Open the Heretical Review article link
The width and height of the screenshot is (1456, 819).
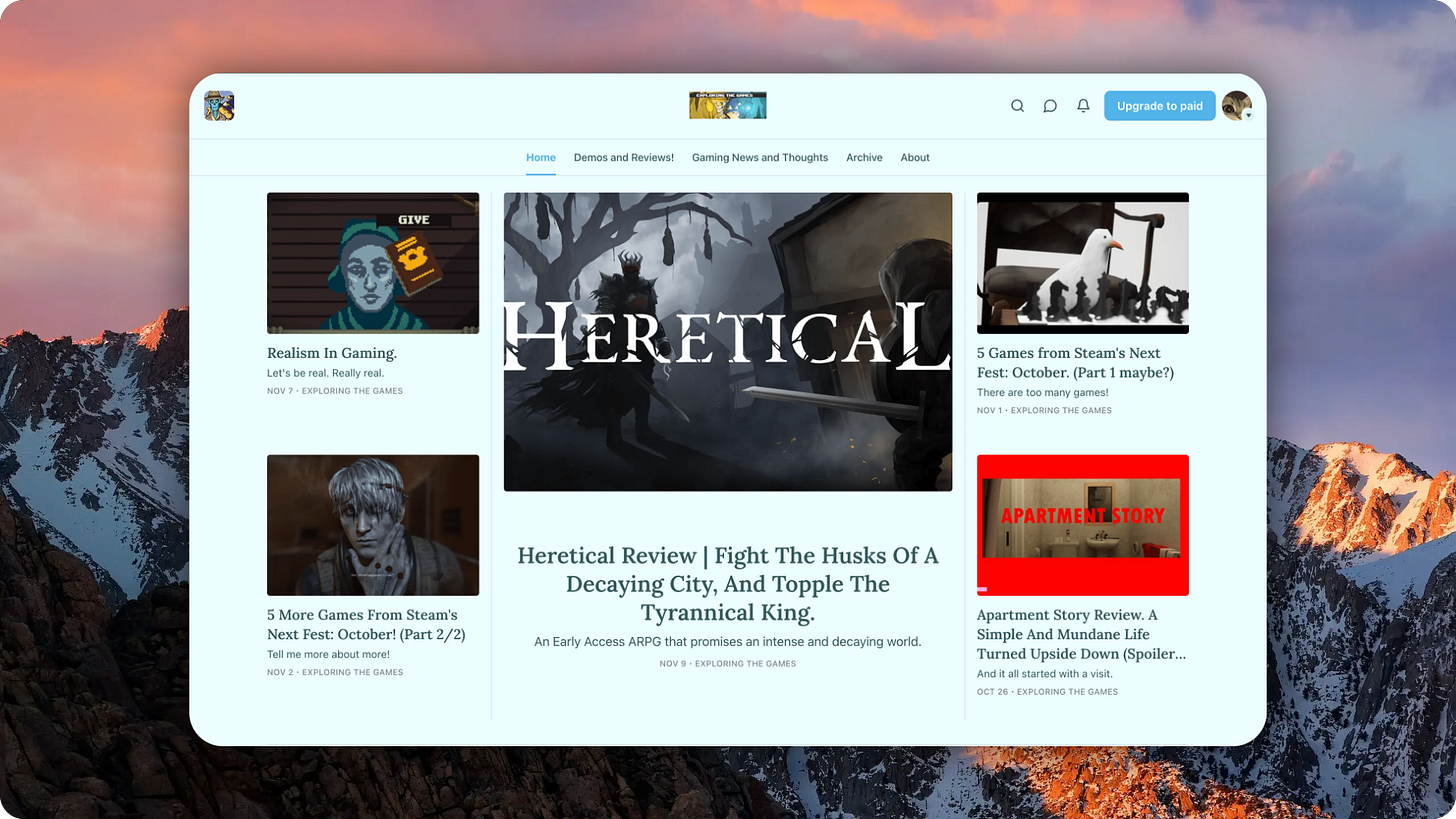click(727, 584)
